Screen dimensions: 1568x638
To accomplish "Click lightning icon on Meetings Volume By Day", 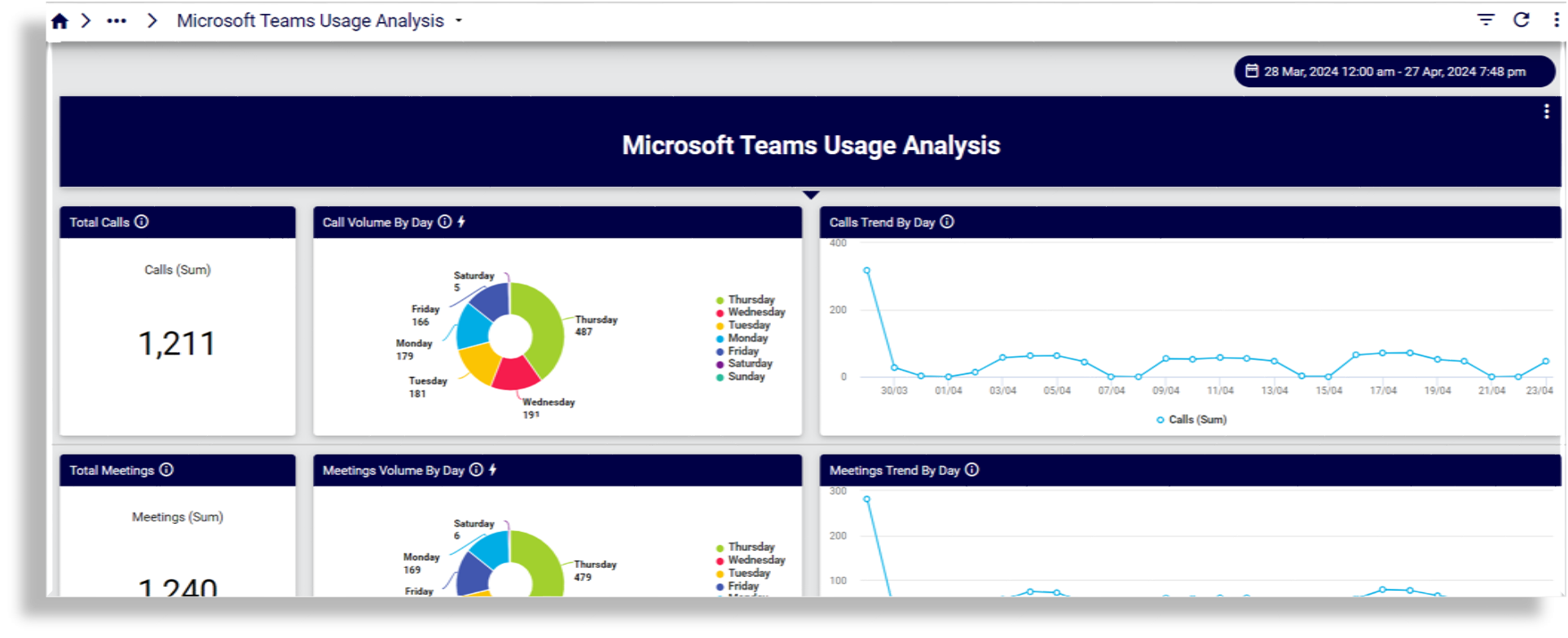I will tap(493, 469).
